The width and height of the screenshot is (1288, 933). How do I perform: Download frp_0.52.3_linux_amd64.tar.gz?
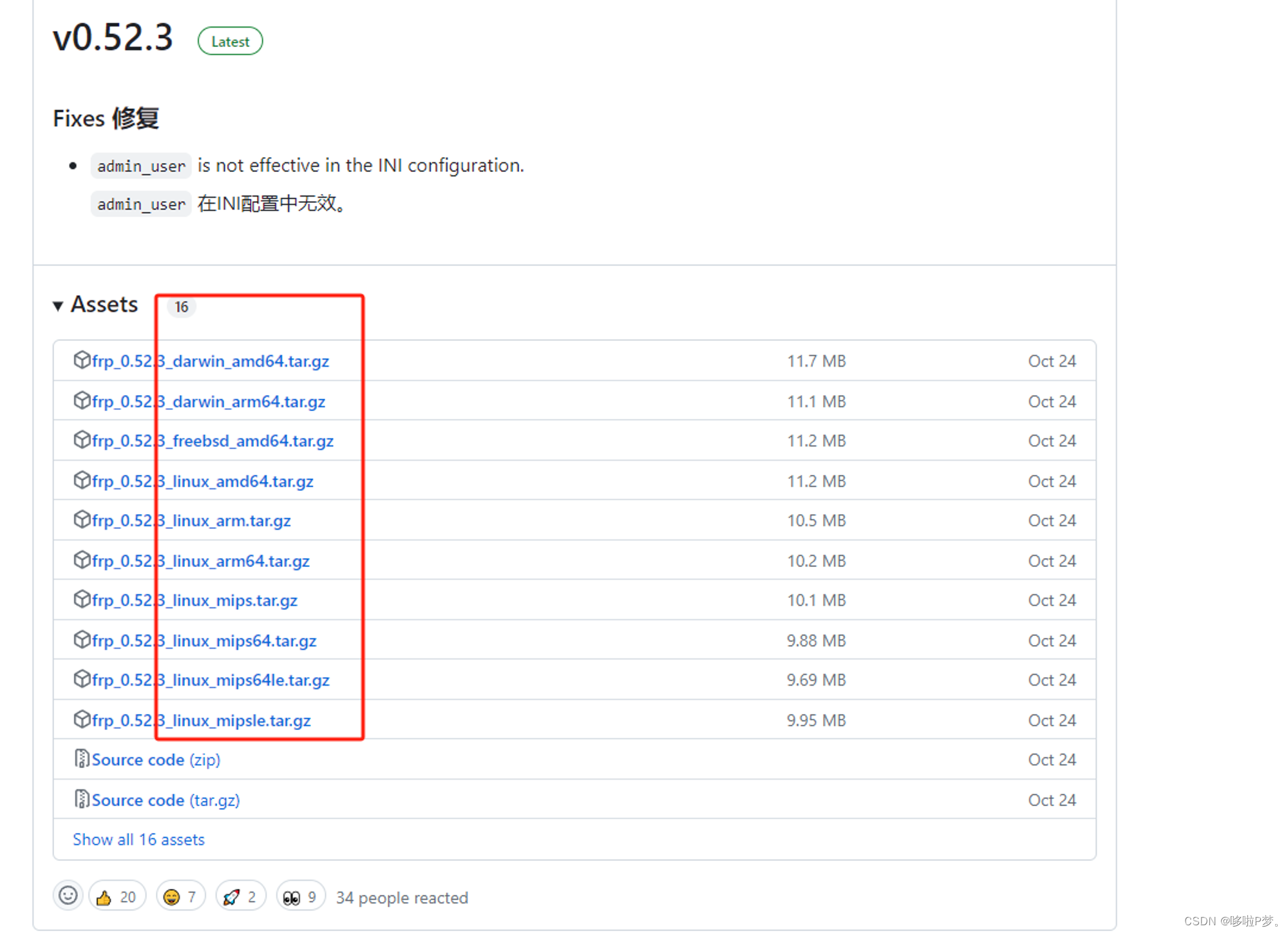click(x=202, y=481)
